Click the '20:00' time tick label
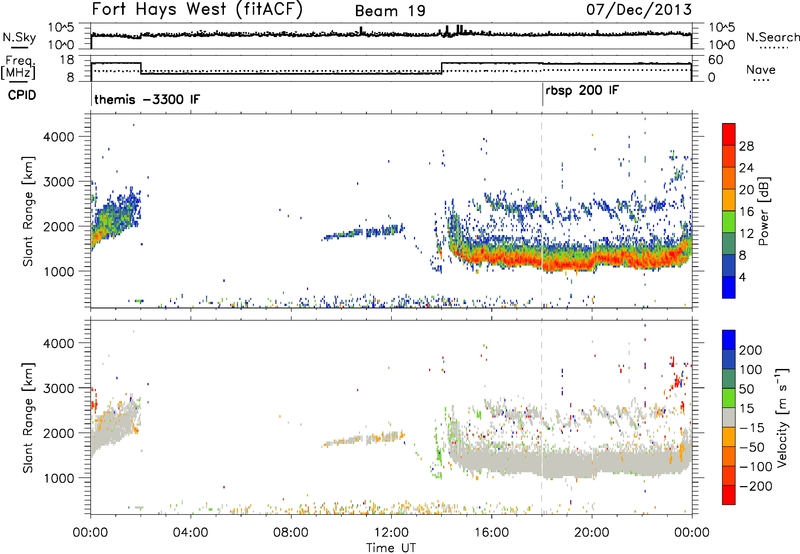The height and width of the screenshot is (554, 800). coord(592,533)
